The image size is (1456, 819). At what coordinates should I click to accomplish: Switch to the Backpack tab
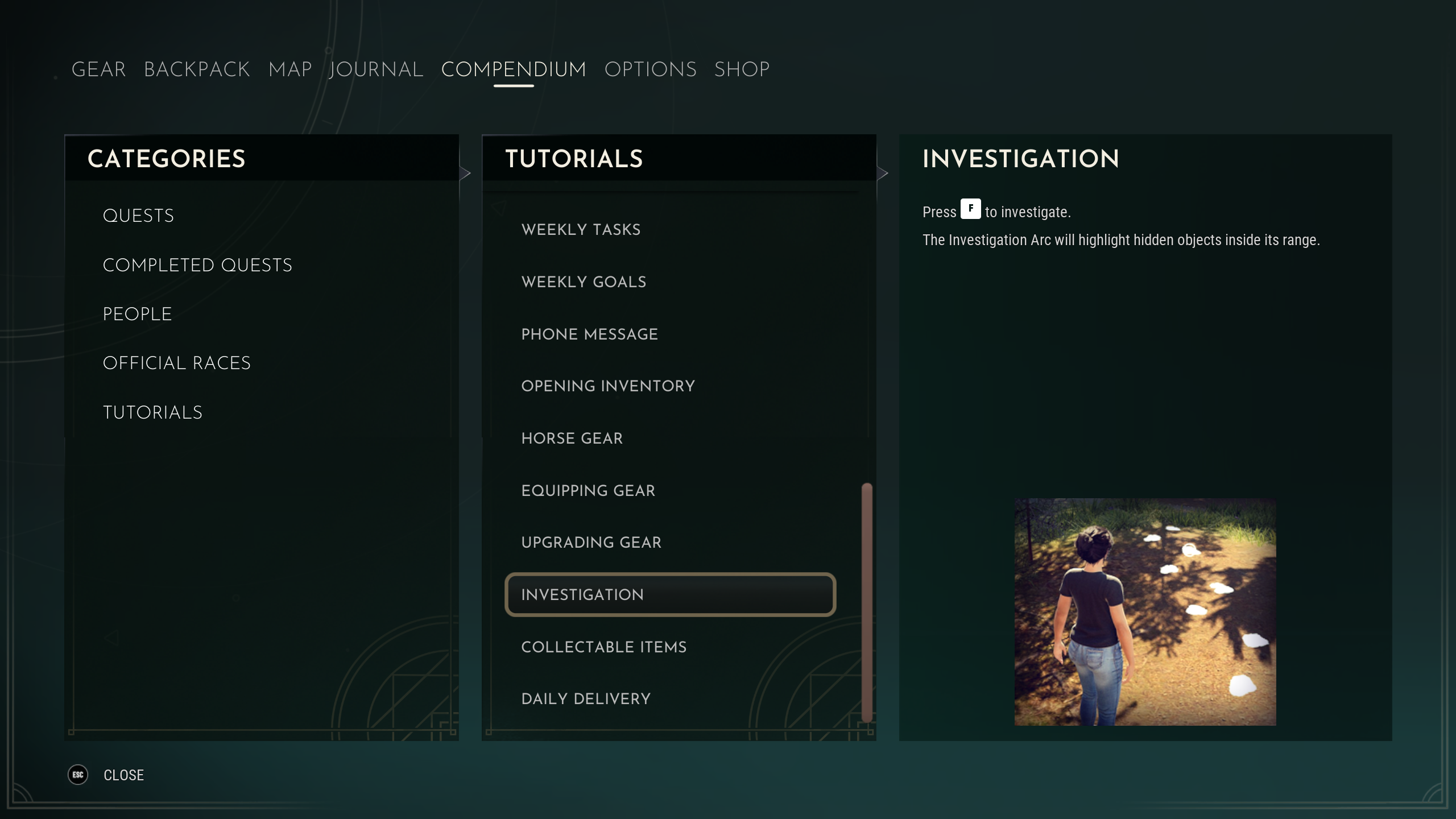click(x=197, y=69)
